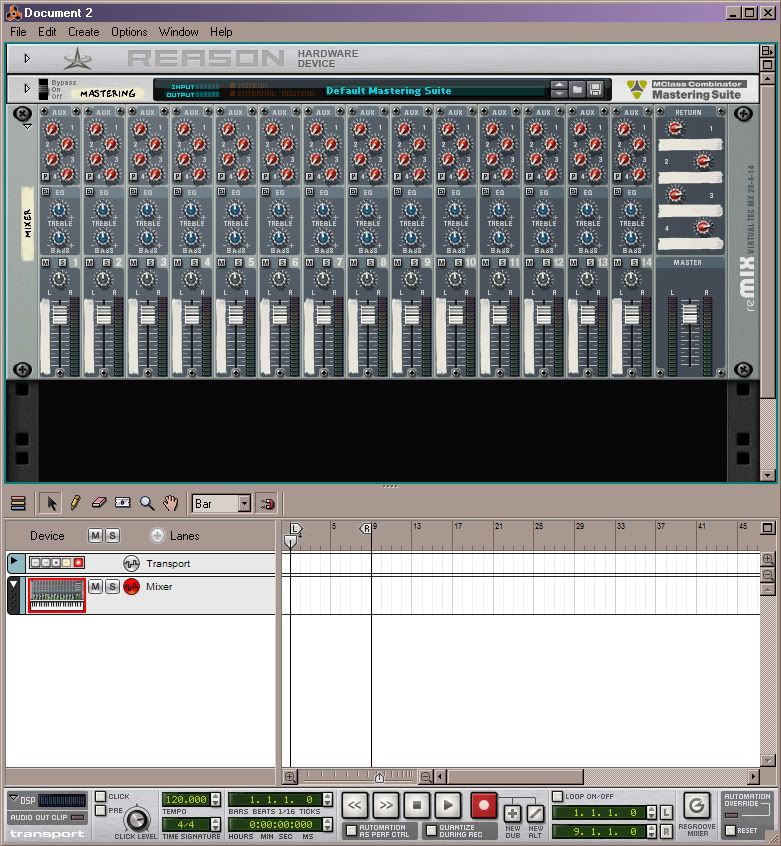Enable the Pre count-in checkbox
The width and height of the screenshot is (781, 846).
point(100,810)
